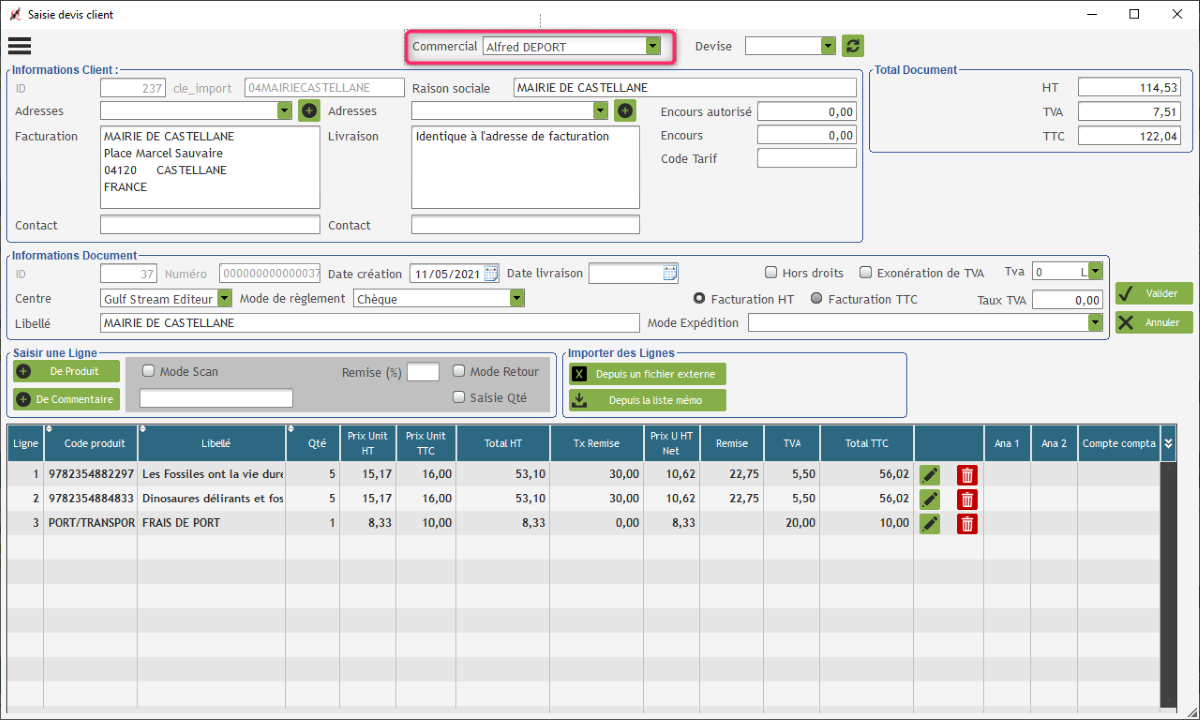
Task: Delete line 1 with the trash icon
Action: [x=967, y=475]
